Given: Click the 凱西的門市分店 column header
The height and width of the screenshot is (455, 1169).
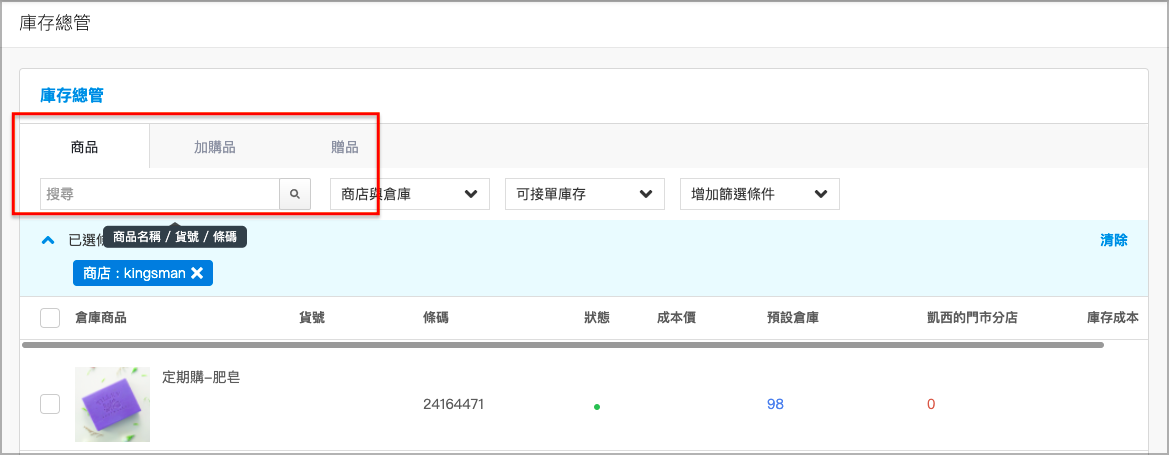Looking at the screenshot, I should point(971,318).
